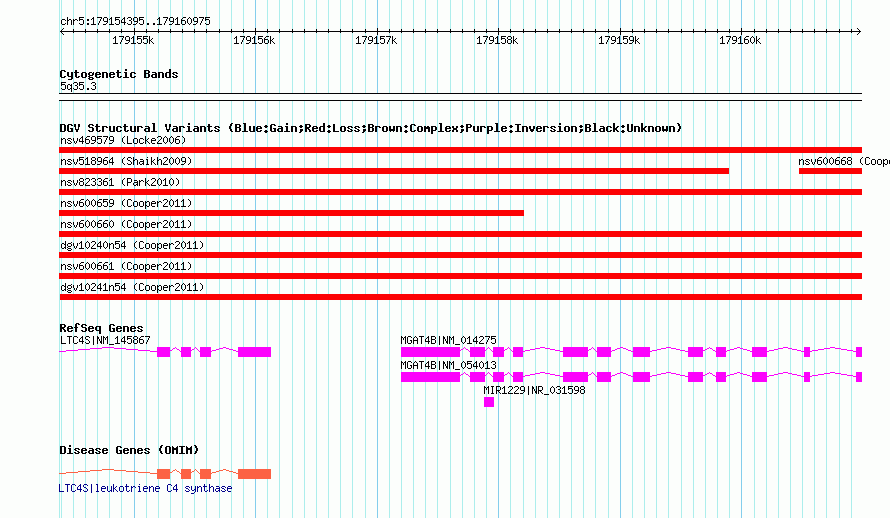Screen dimensions: 890x518
Task: Click the RefSeq Genes track title
Action: (101, 328)
